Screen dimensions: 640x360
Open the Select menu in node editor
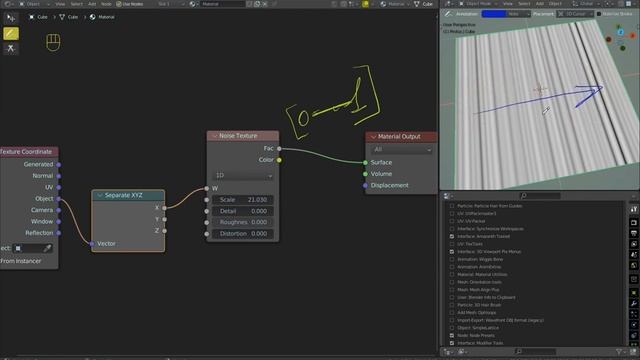pos(77,4)
